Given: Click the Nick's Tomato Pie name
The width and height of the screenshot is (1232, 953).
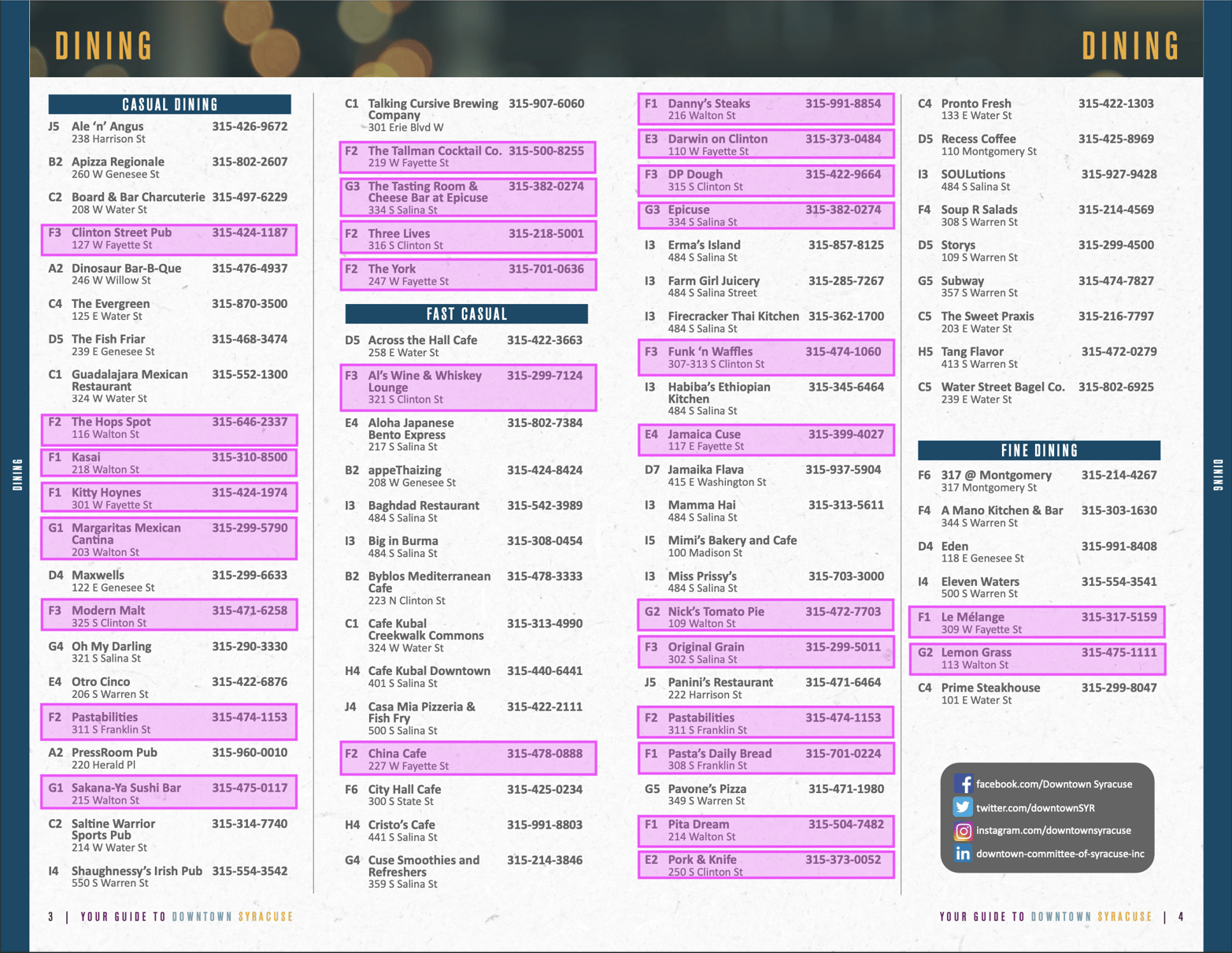Looking at the screenshot, I should (716, 611).
